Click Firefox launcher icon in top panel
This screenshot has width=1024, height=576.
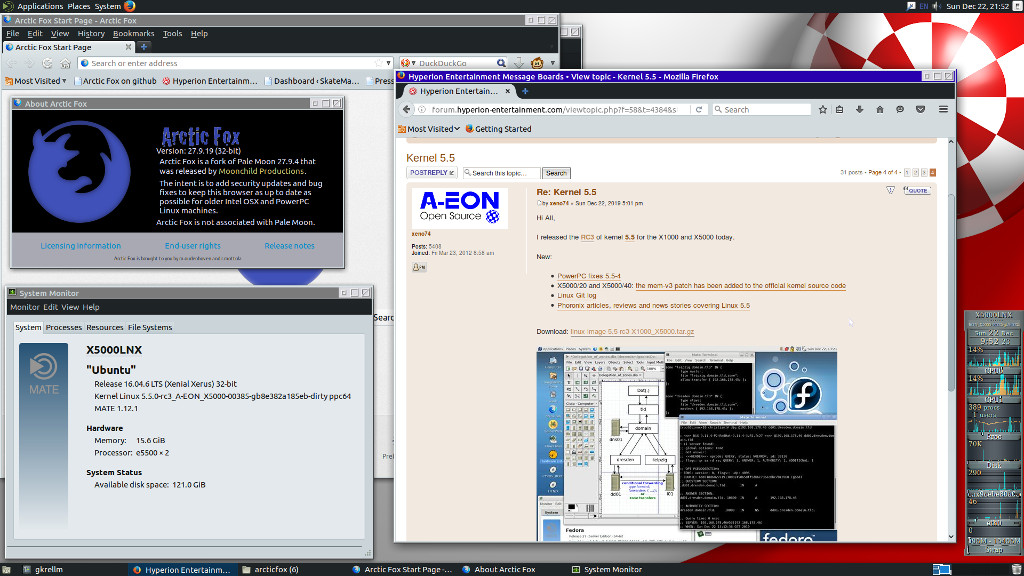129,6
